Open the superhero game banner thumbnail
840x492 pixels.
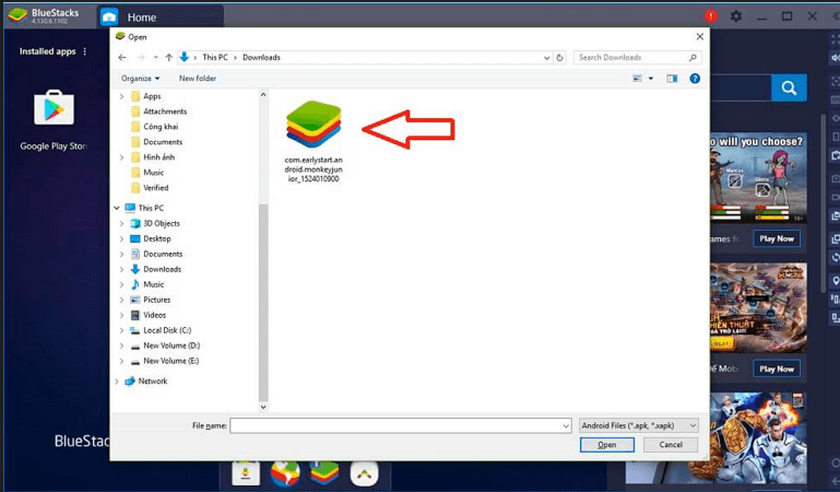(758, 439)
